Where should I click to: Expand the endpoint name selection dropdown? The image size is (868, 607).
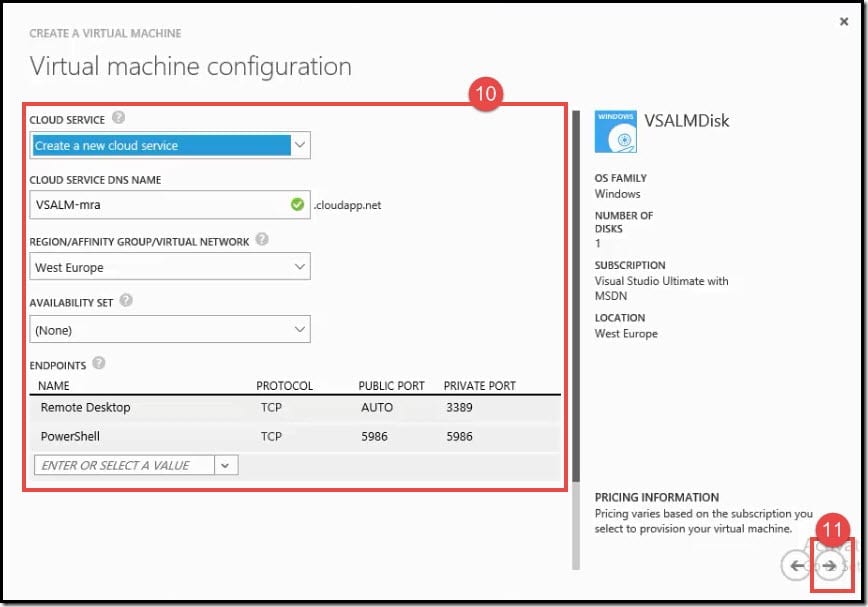[225, 465]
